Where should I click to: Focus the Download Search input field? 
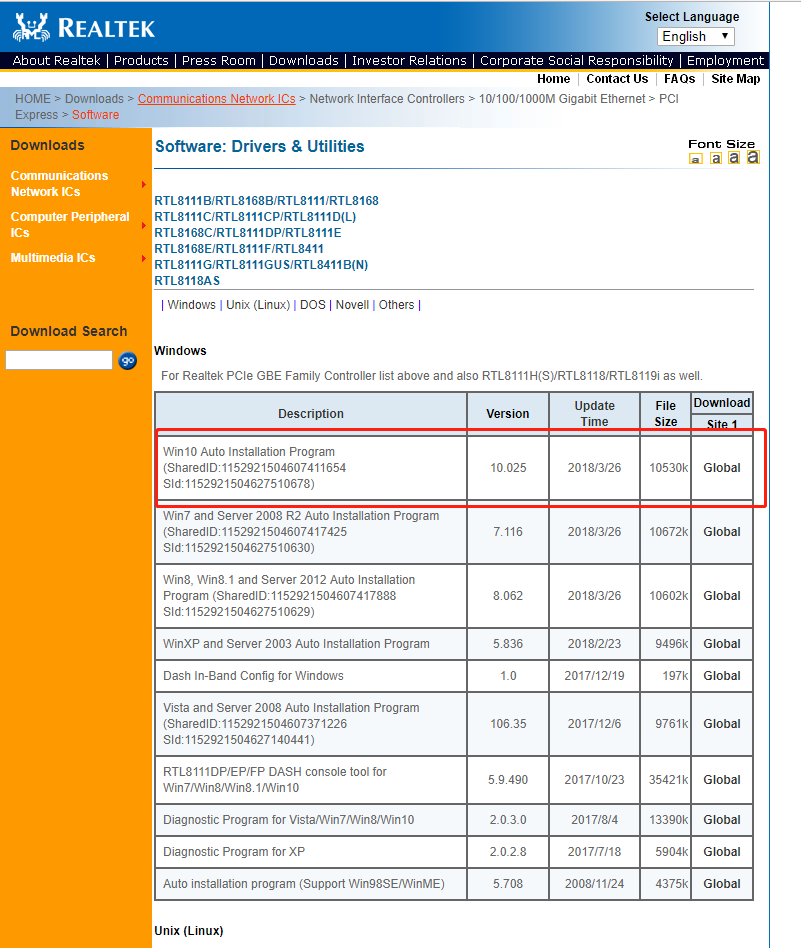point(59,360)
